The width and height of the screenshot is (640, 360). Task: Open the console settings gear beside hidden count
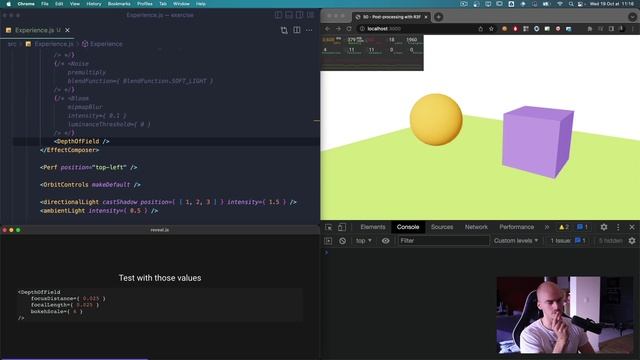[x=632, y=241]
